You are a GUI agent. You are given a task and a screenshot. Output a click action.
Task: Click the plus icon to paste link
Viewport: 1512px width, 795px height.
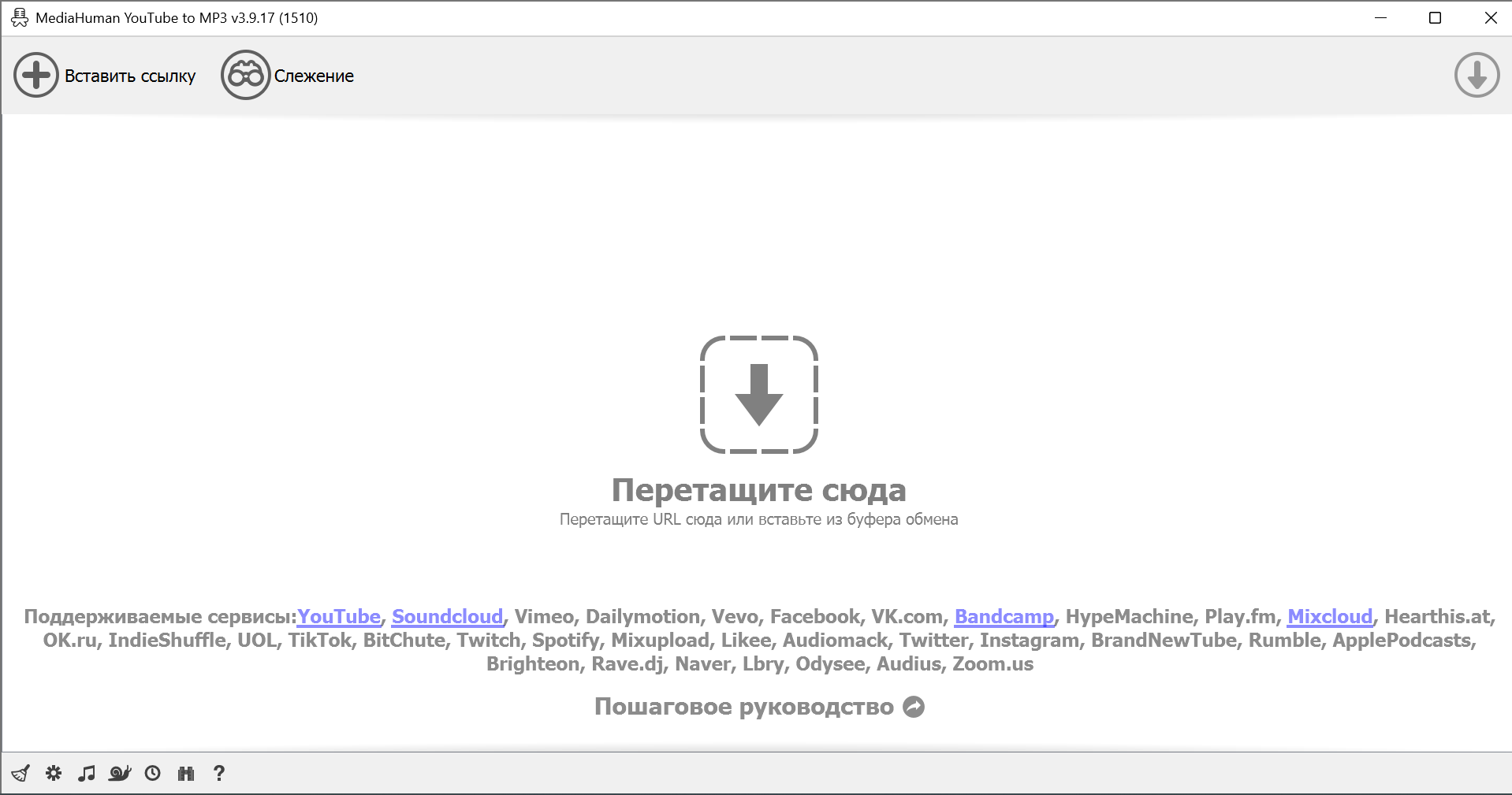pos(36,76)
